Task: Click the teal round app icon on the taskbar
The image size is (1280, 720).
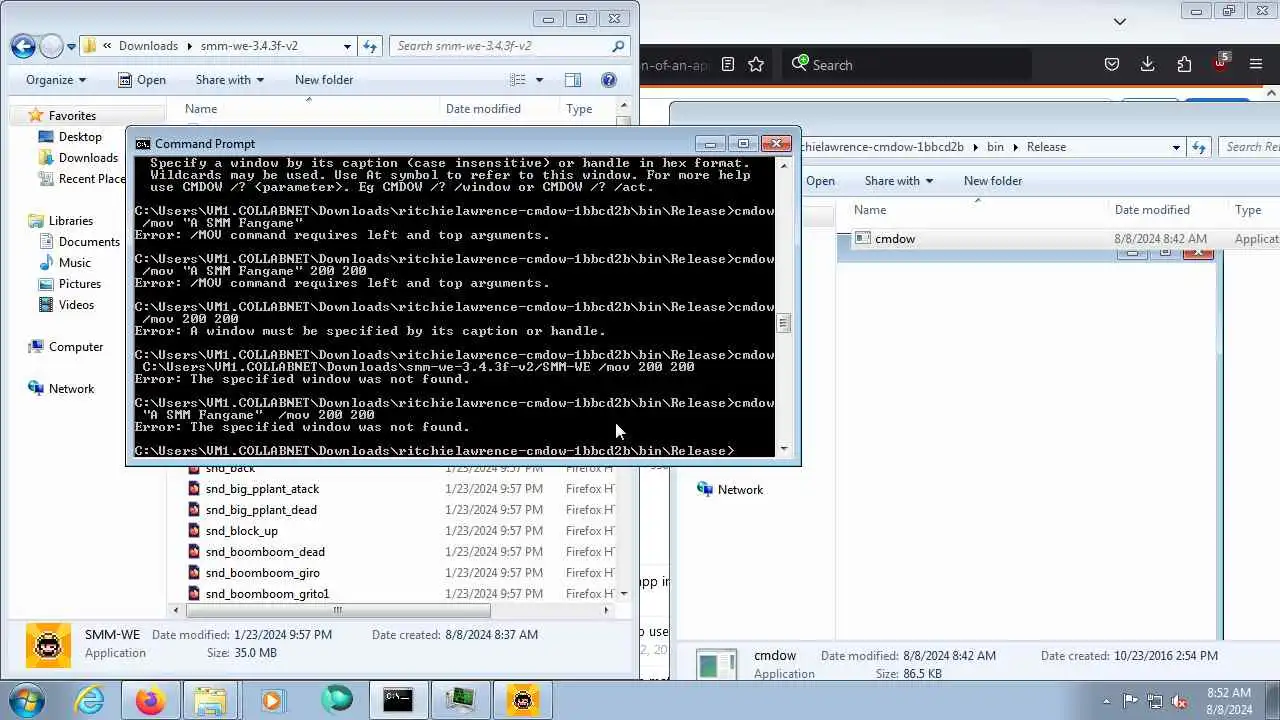Action: [336, 700]
